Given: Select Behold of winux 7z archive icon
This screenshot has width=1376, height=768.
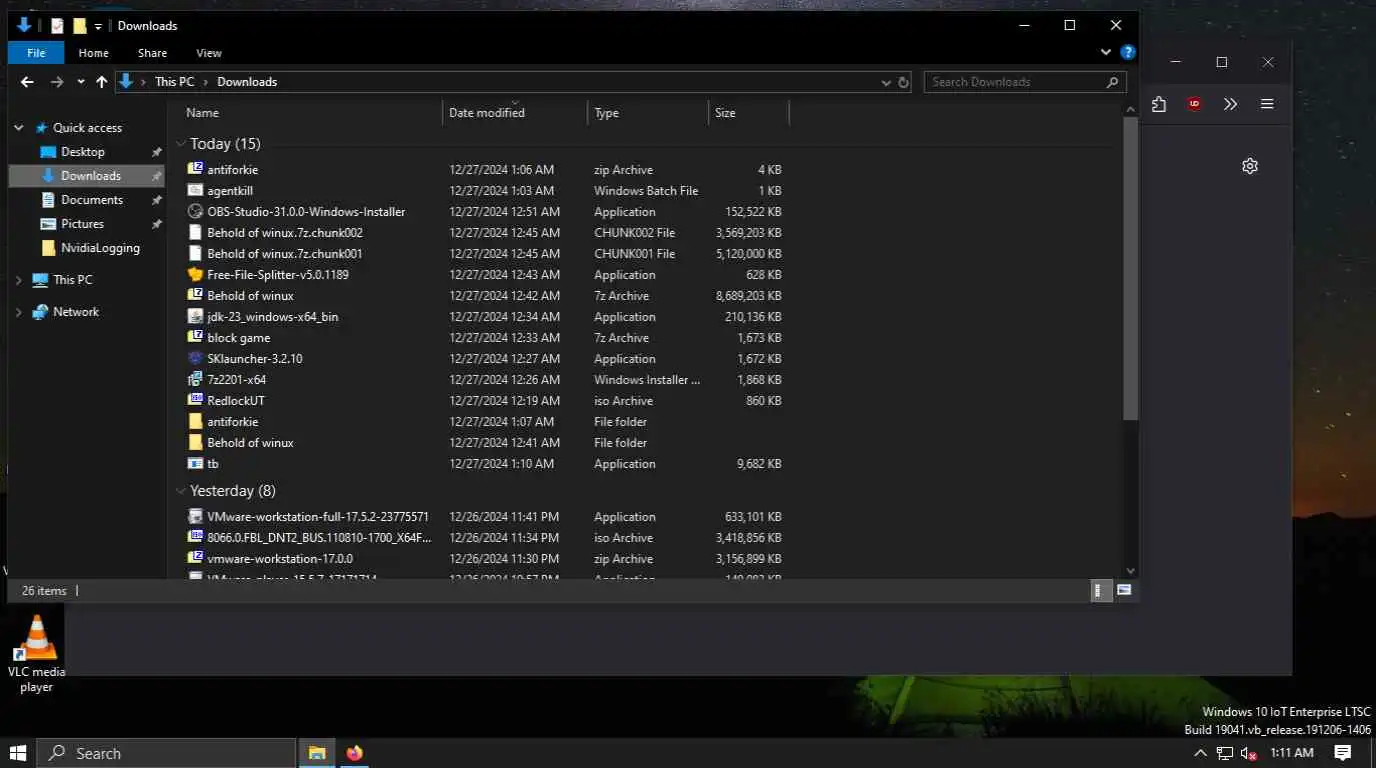Looking at the screenshot, I should [x=196, y=295].
